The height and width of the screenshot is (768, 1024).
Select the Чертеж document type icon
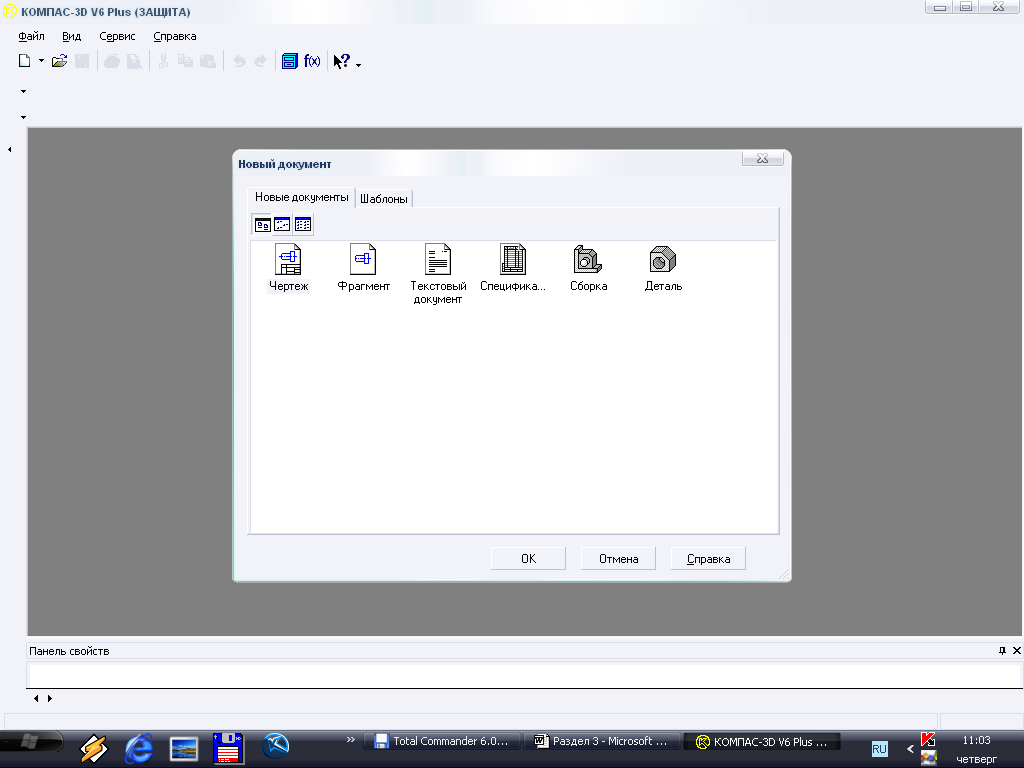(288, 260)
